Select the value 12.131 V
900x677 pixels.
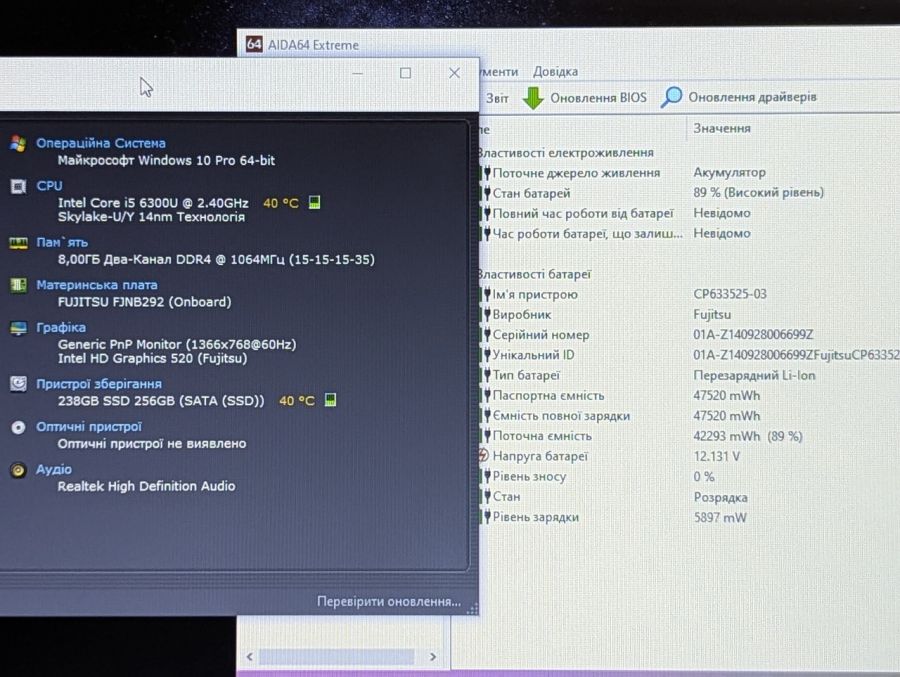tap(716, 457)
